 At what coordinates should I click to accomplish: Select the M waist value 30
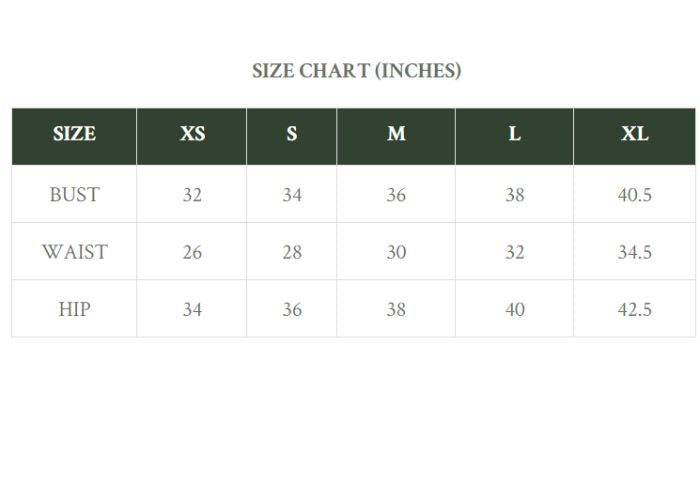pos(396,252)
